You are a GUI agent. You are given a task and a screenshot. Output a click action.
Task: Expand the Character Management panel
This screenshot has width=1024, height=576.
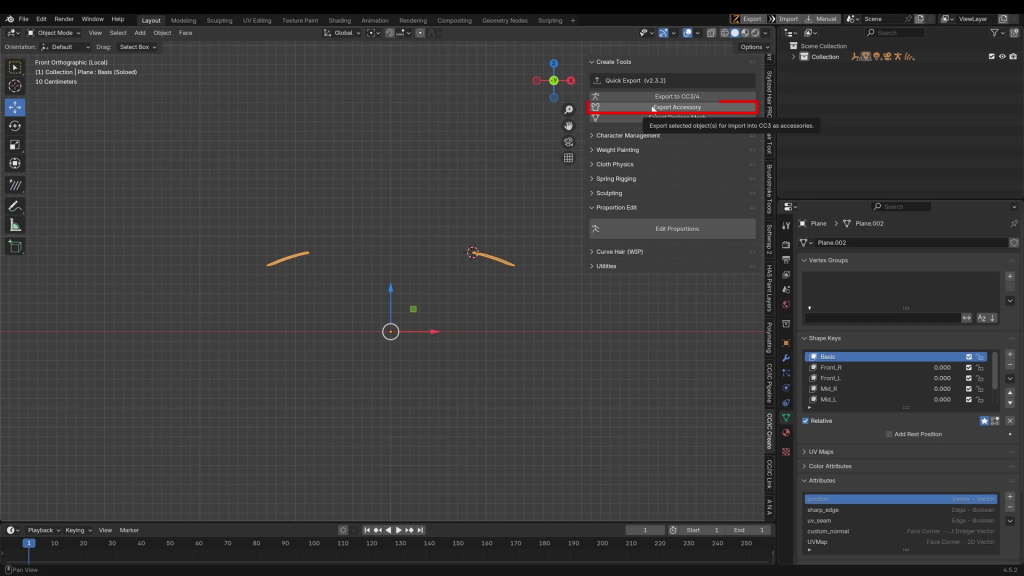(628, 136)
